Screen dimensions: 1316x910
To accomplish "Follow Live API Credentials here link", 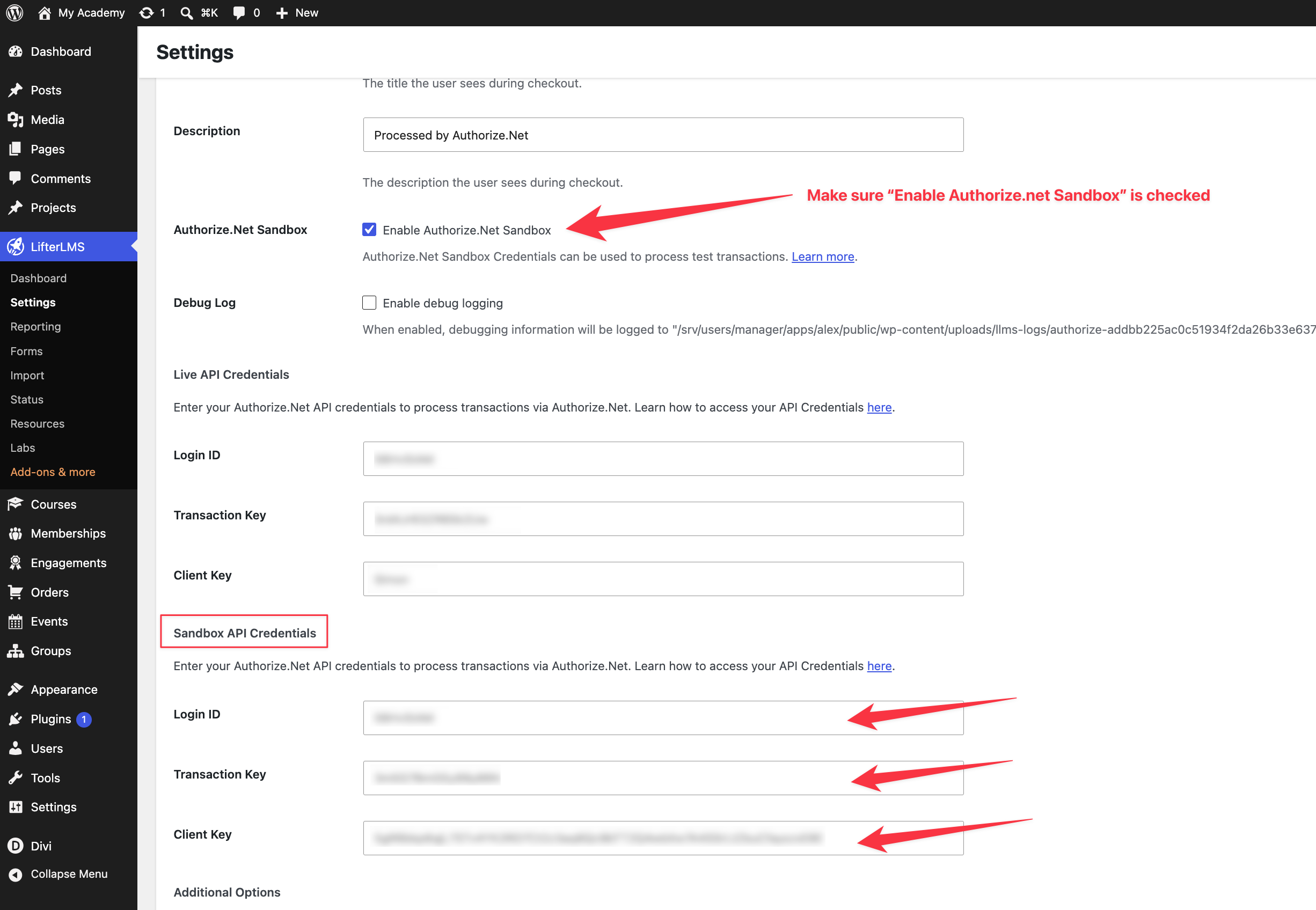I will (x=879, y=407).
